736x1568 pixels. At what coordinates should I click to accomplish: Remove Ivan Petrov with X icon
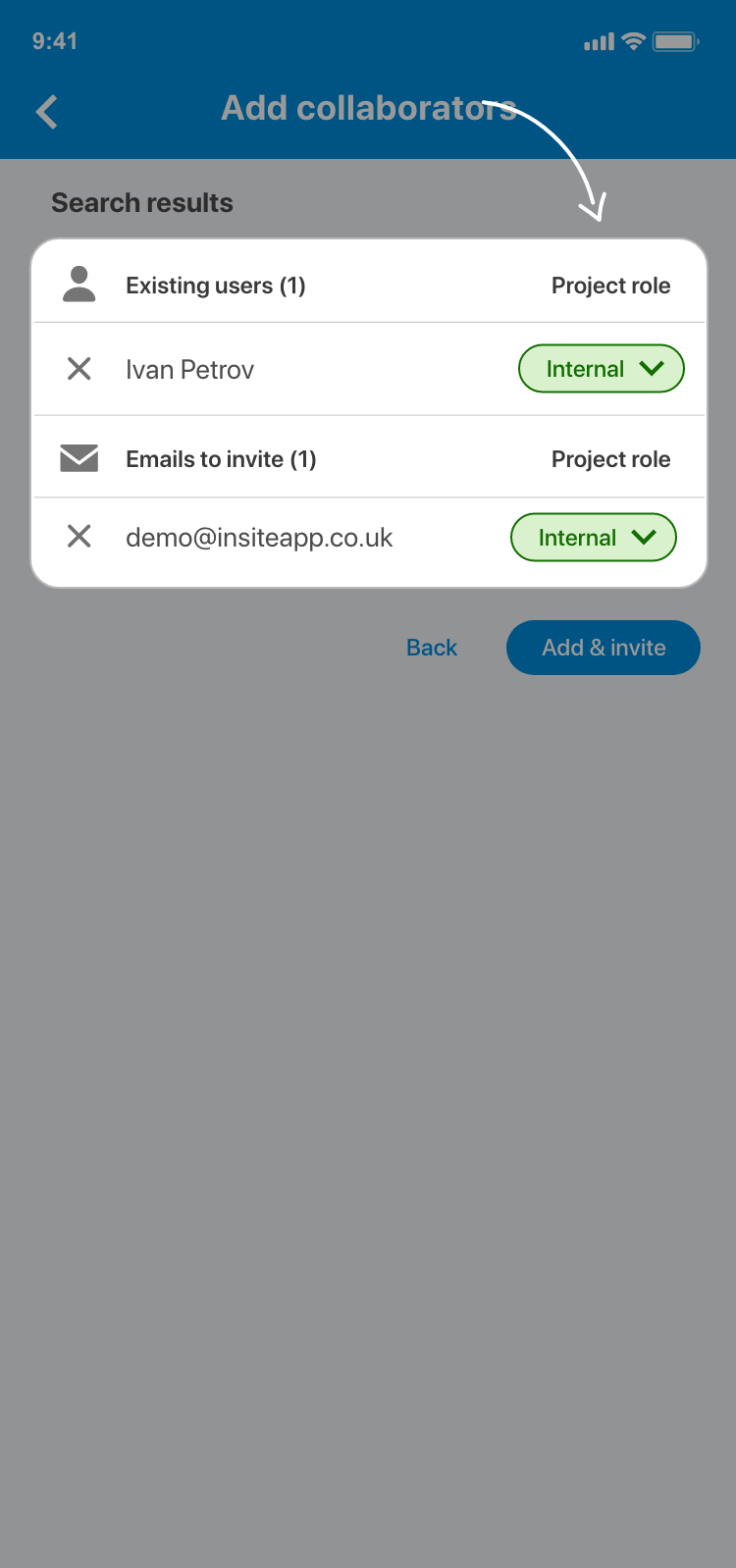tap(79, 368)
